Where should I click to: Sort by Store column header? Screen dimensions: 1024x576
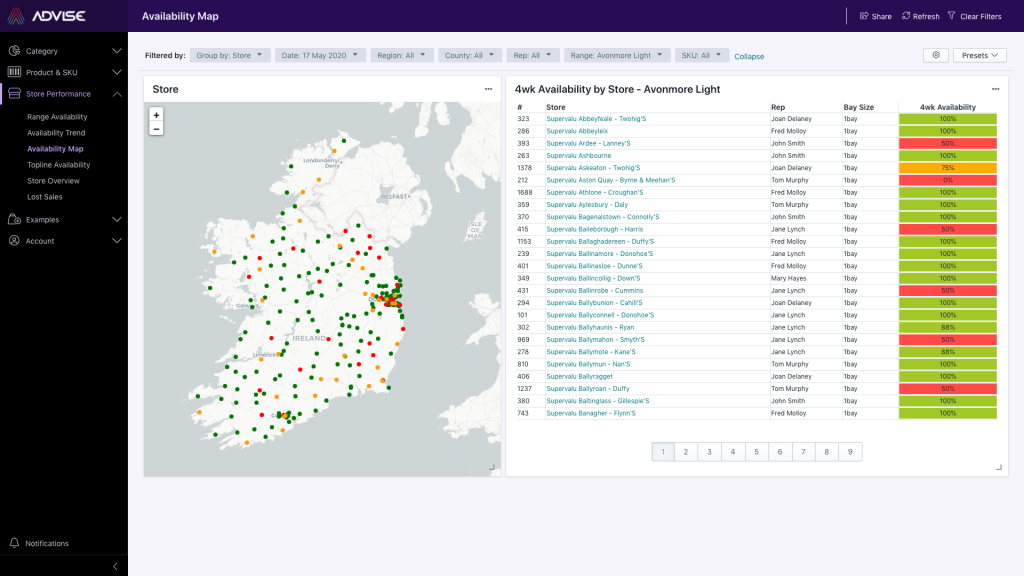pyautogui.click(x=556, y=107)
